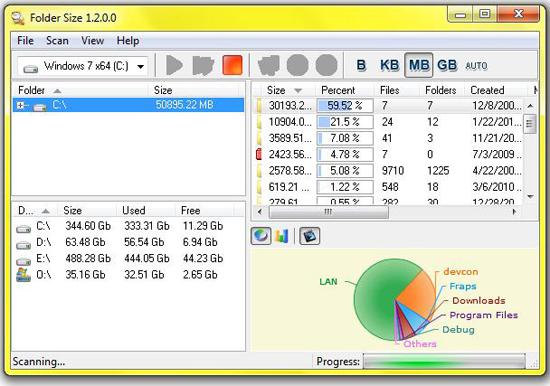Open the Help menu
This screenshot has height=386, width=550.
128,41
